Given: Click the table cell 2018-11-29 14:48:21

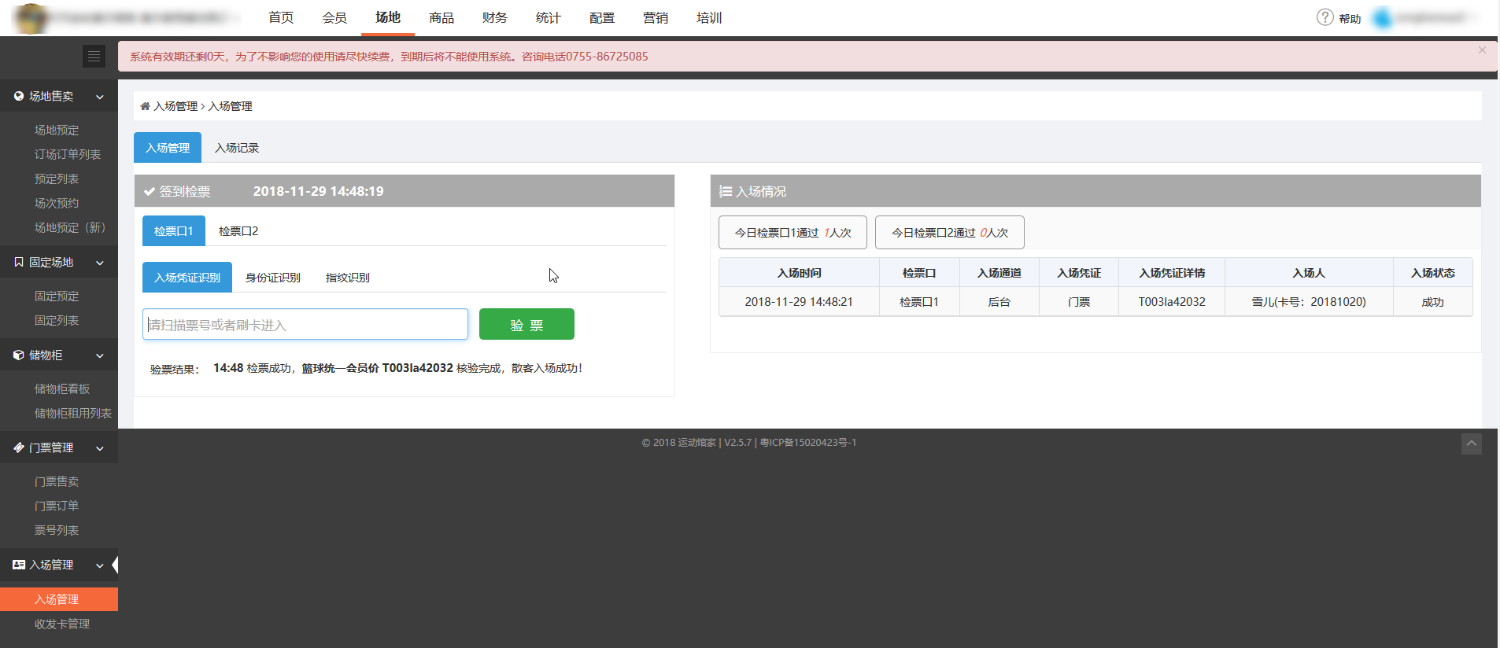Looking at the screenshot, I should click(x=799, y=302).
